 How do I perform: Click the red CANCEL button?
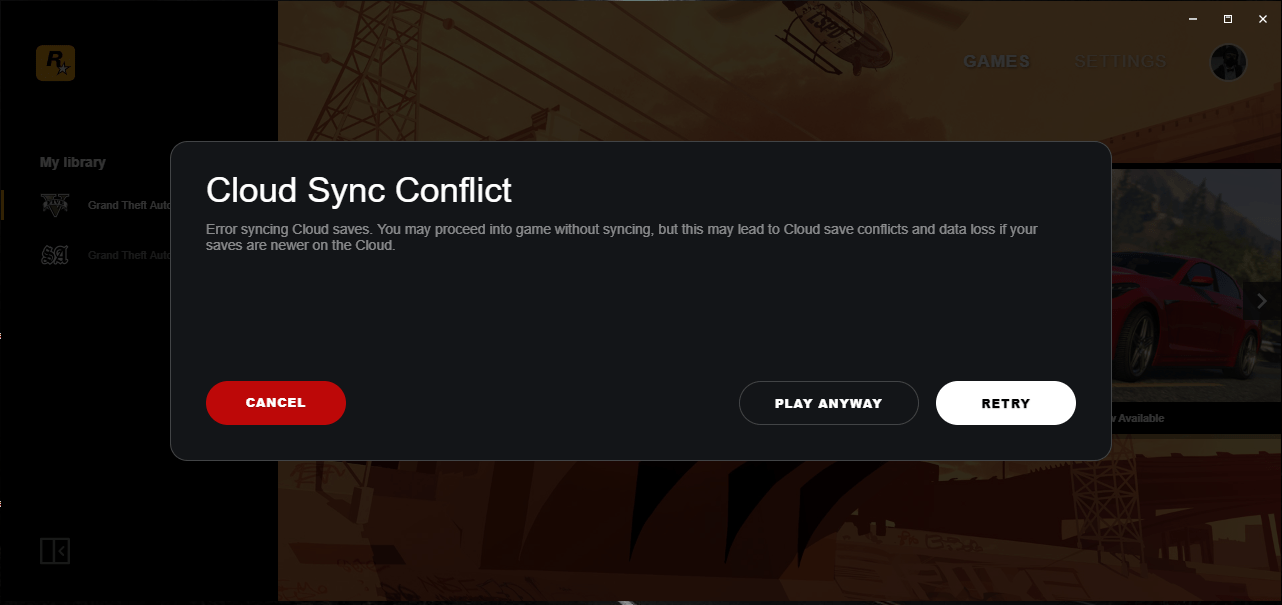click(276, 403)
